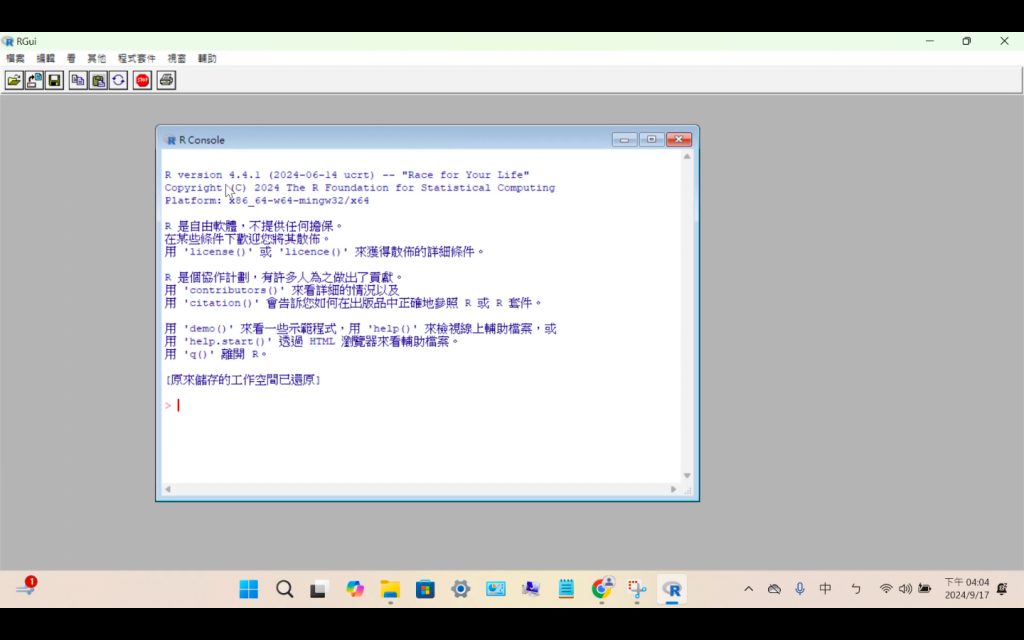Viewport: 1024px width, 640px height.
Task: Open the 輔助 menu
Action: pos(207,59)
